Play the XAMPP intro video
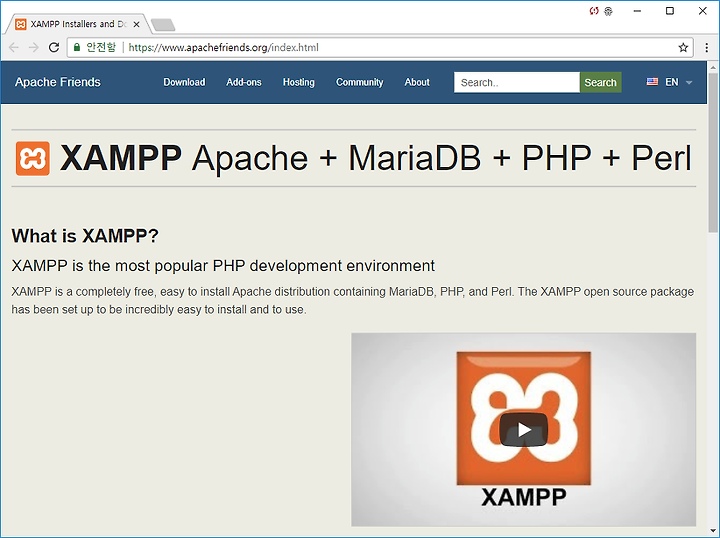This screenshot has width=720, height=538. point(523,430)
